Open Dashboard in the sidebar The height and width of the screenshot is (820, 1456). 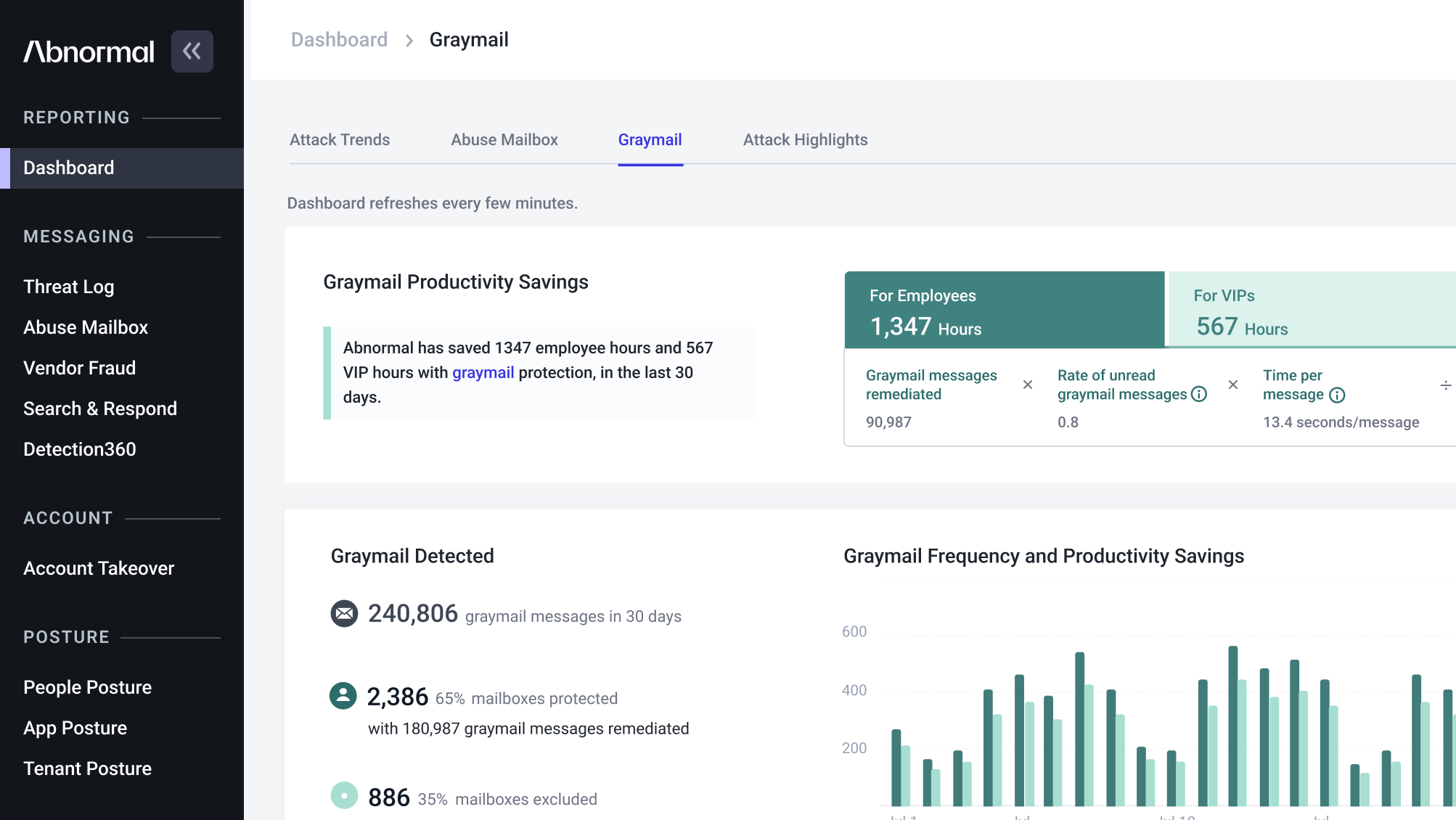[122, 168]
